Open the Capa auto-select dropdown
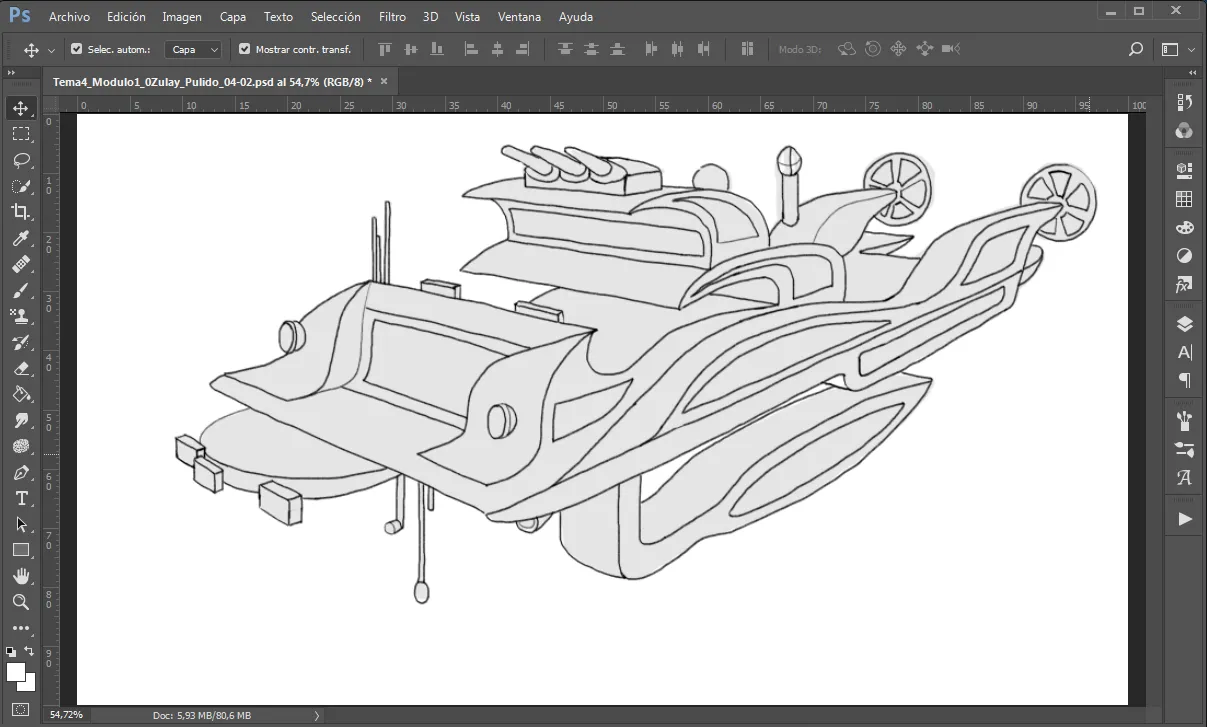The image size is (1207, 727). (194, 49)
